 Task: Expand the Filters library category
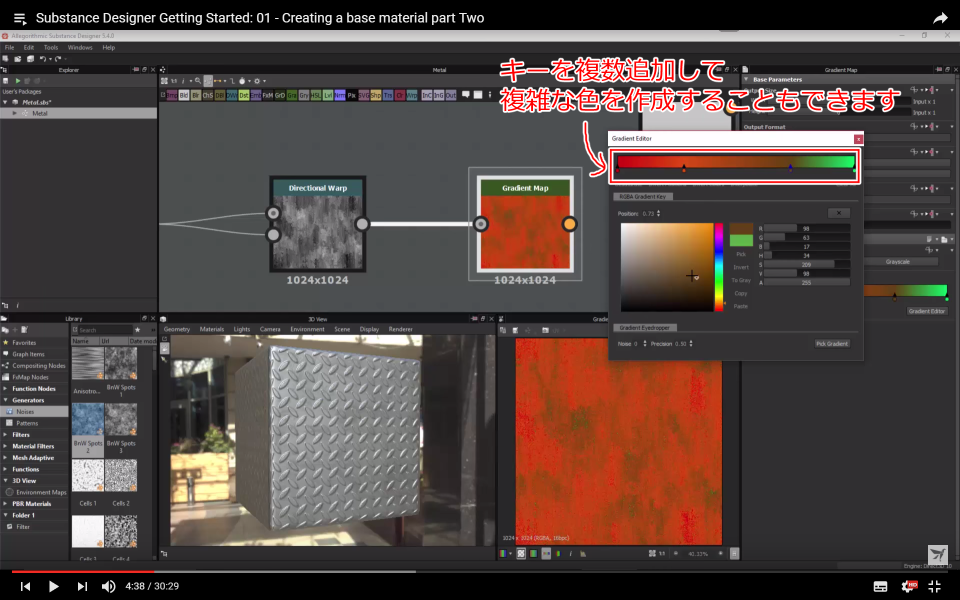[6, 435]
